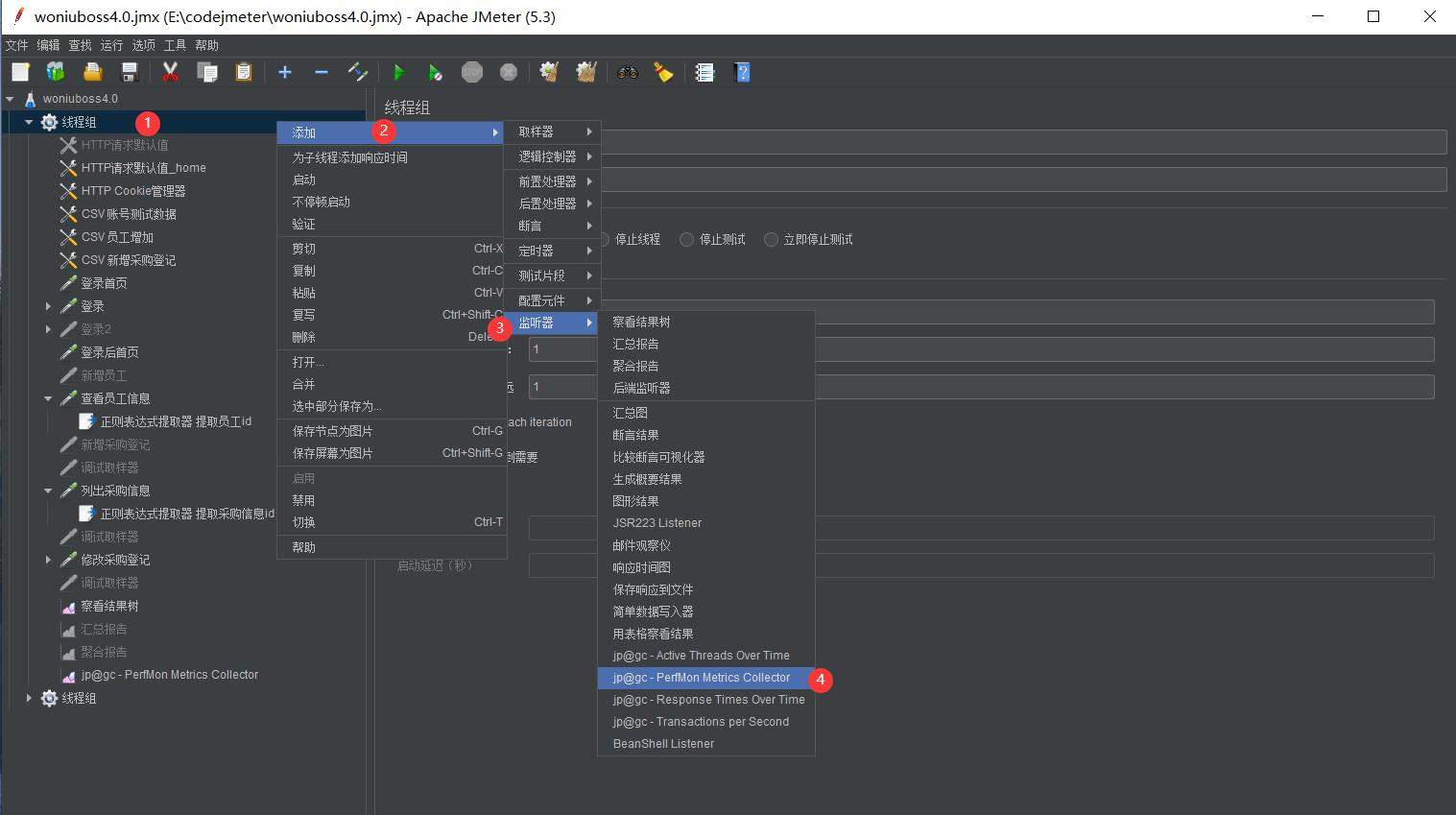Click the Expand All plus icon
Image resolution: width=1456 pixels, height=815 pixels.
click(285, 72)
